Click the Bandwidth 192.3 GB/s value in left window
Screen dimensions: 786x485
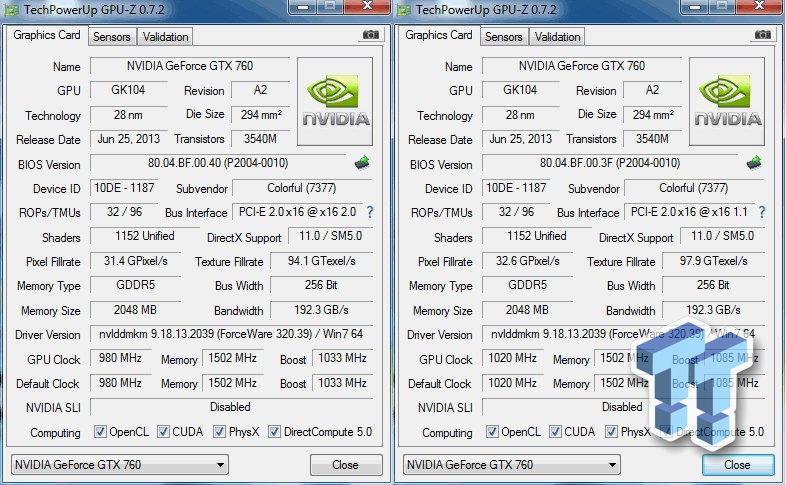point(322,310)
